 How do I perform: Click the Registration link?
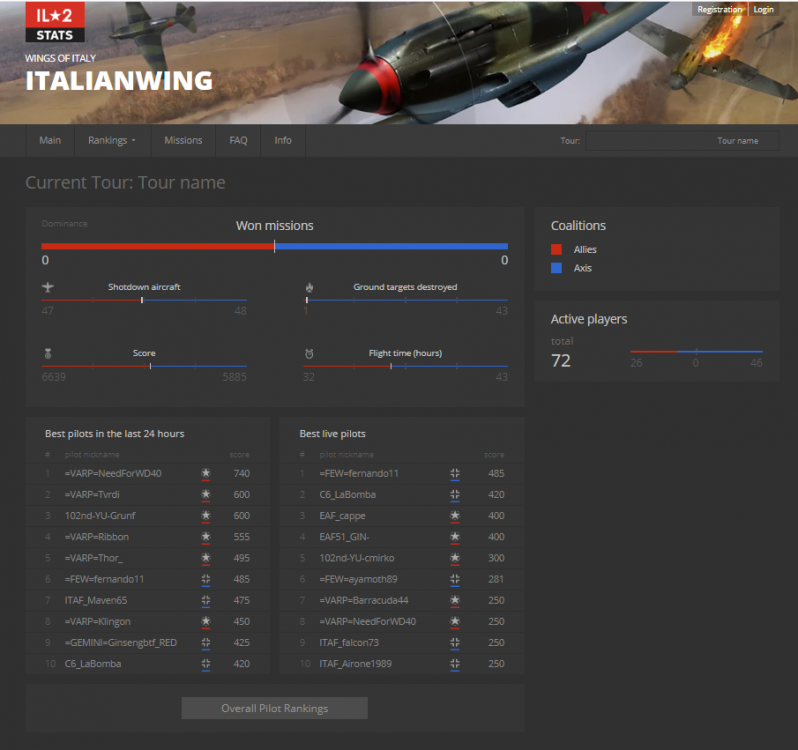[x=719, y=9]
